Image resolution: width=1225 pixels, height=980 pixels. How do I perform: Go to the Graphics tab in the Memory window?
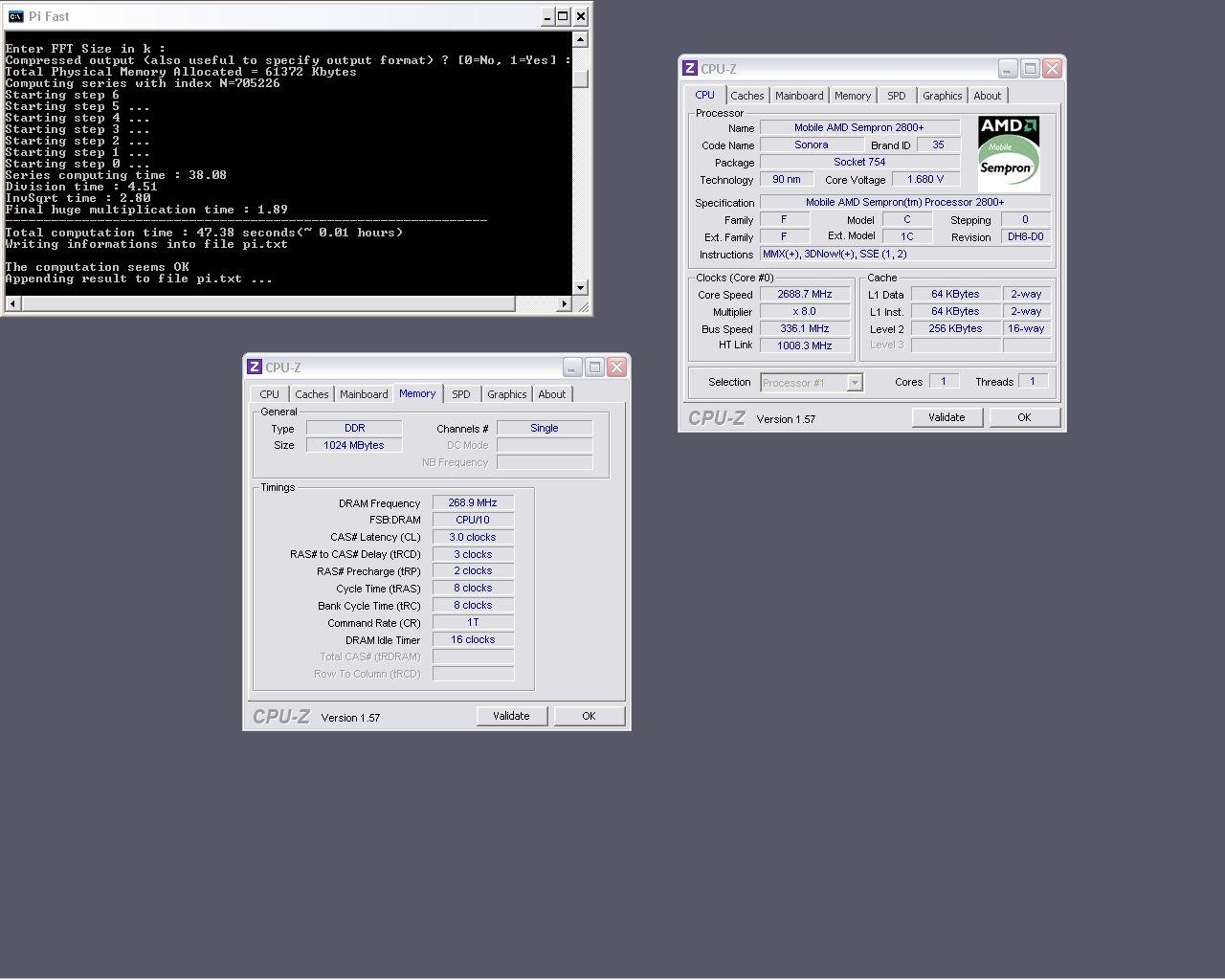coord(506,394)
